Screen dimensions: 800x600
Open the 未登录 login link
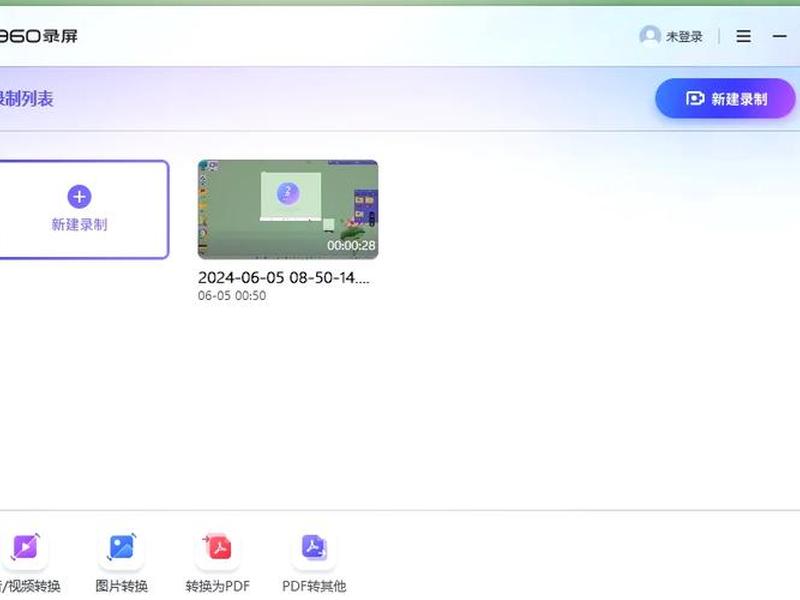[684, 37]
